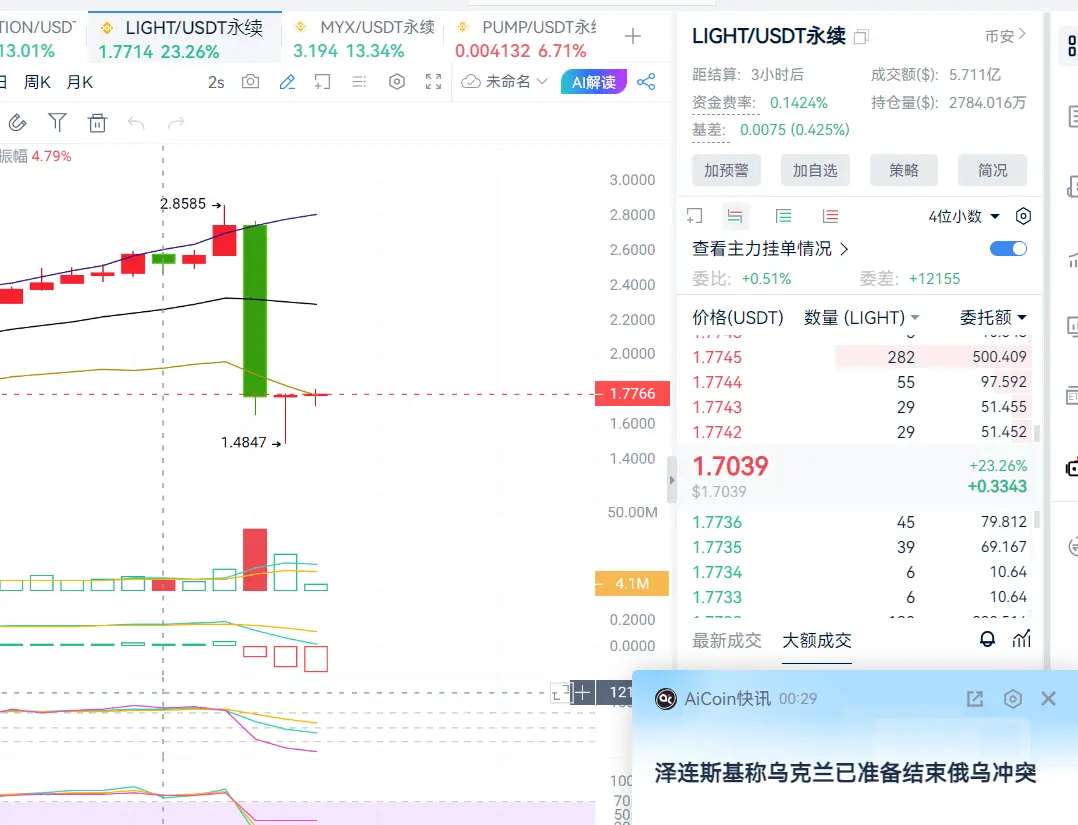
Task: Select the 月K timeframe
Action: pyautogui.click(x=80, y=82)
